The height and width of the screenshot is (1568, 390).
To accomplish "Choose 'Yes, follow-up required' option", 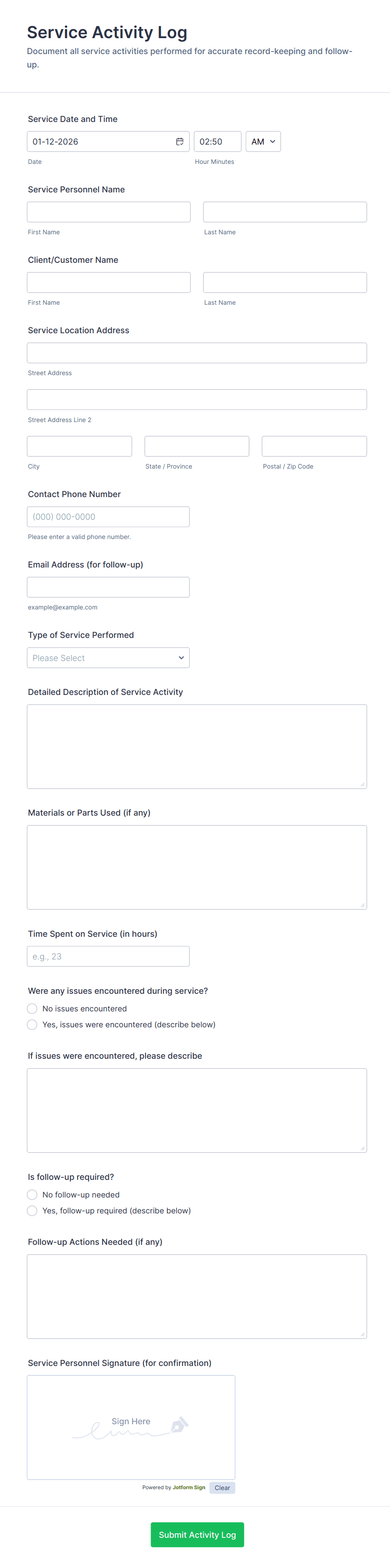I will tap(32, 1211).
